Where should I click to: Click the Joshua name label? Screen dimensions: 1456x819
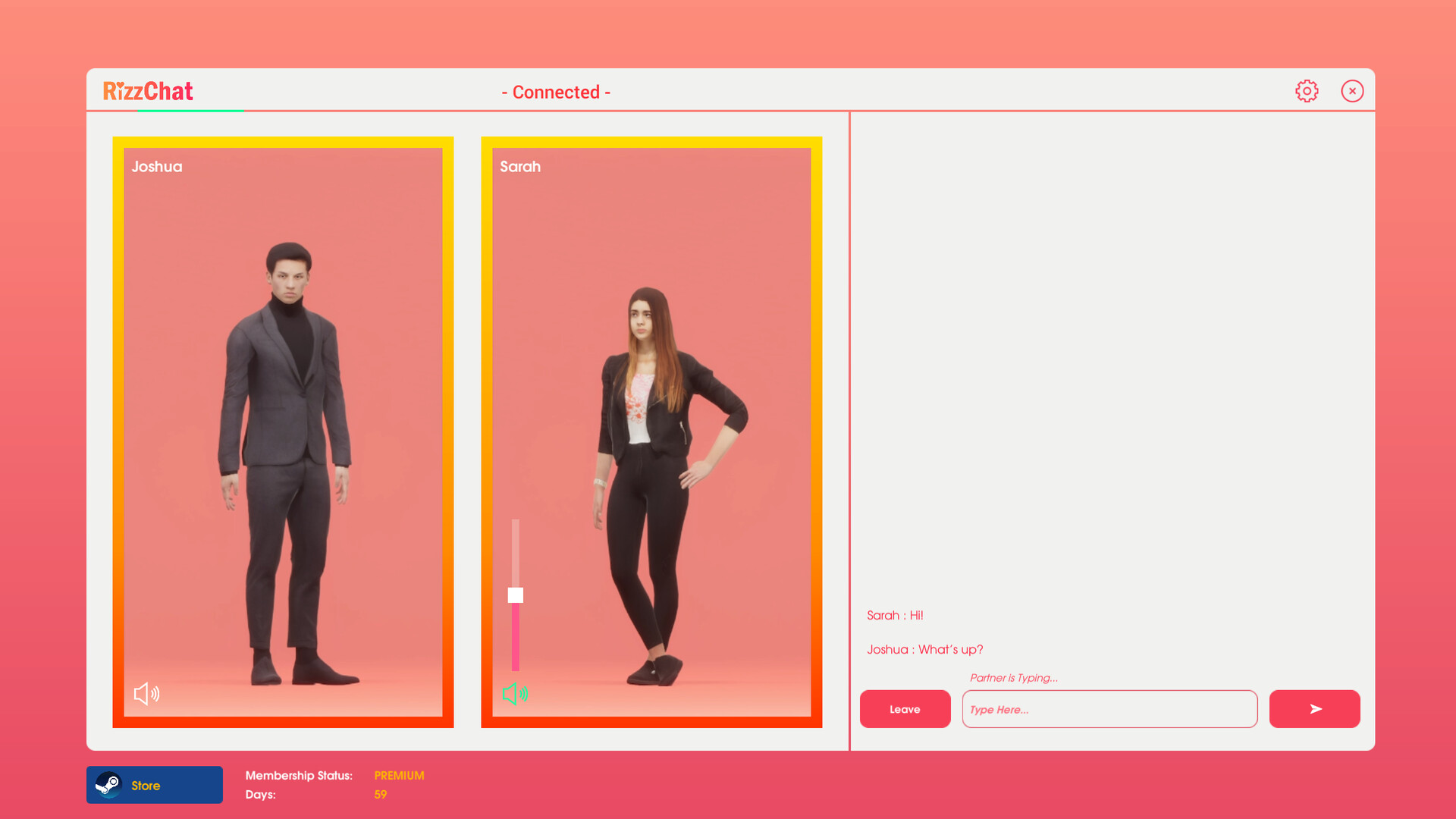pyautogui.click(x=157, y=166)
